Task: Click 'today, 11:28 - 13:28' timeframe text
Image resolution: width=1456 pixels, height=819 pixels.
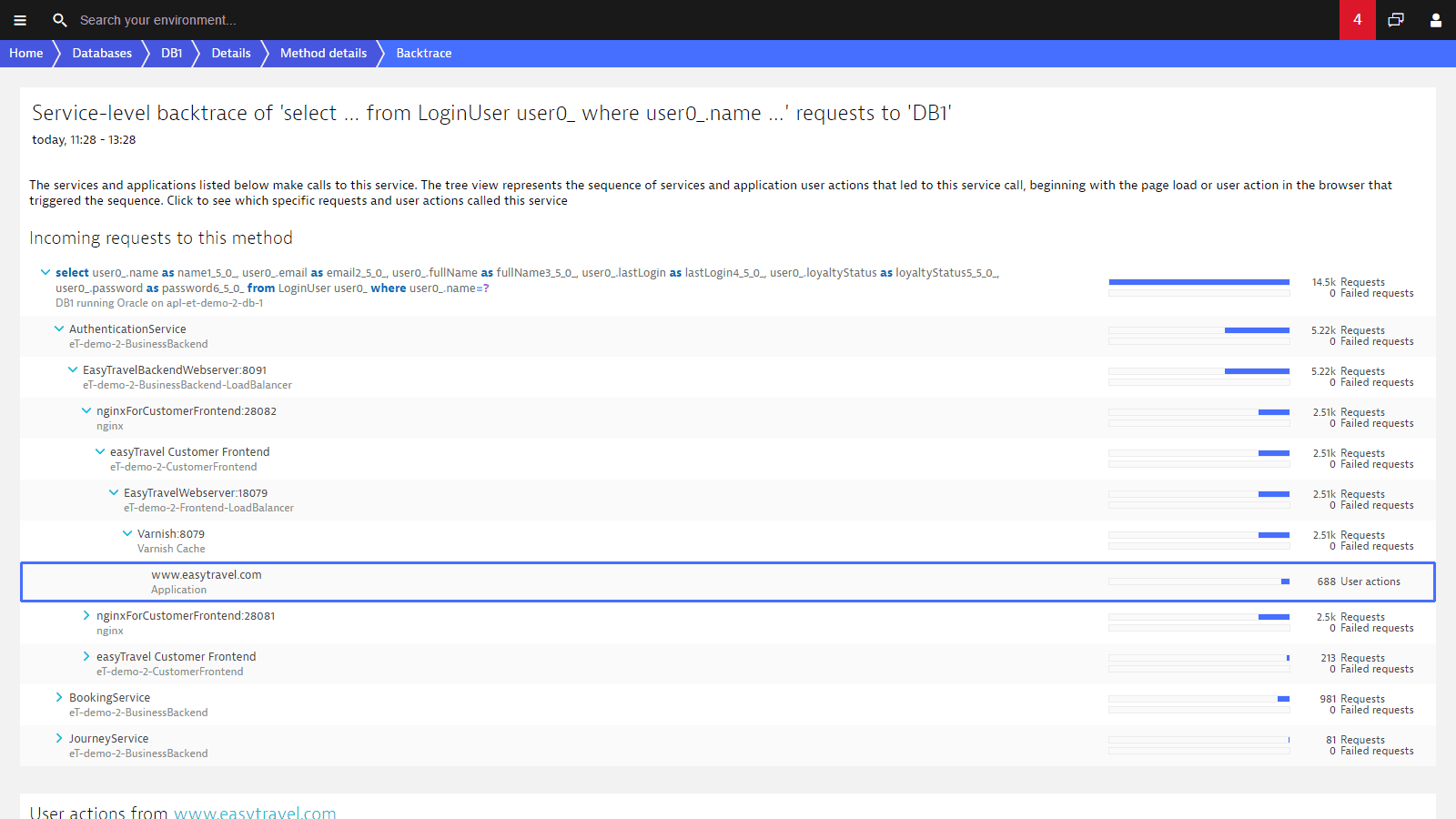Action: 84,140
